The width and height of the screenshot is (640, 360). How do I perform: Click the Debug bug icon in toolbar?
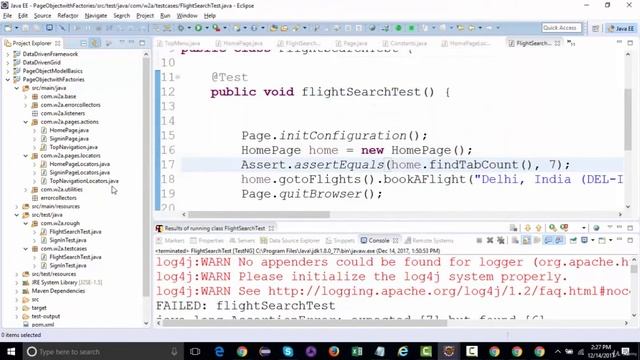(180, 28)
